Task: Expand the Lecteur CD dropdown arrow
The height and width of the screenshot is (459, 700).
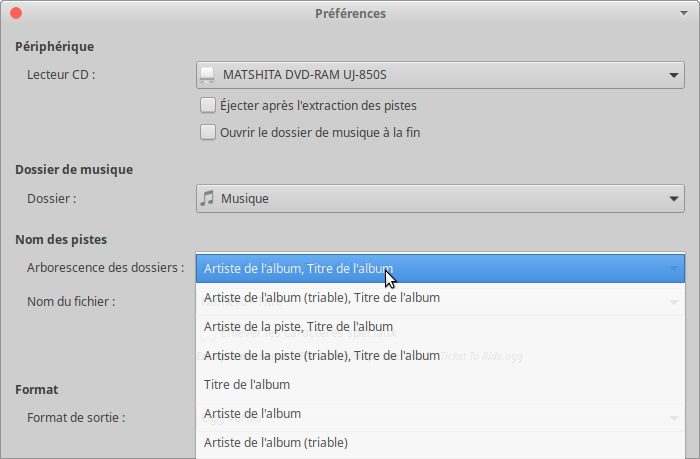Action: pos(674,75)
